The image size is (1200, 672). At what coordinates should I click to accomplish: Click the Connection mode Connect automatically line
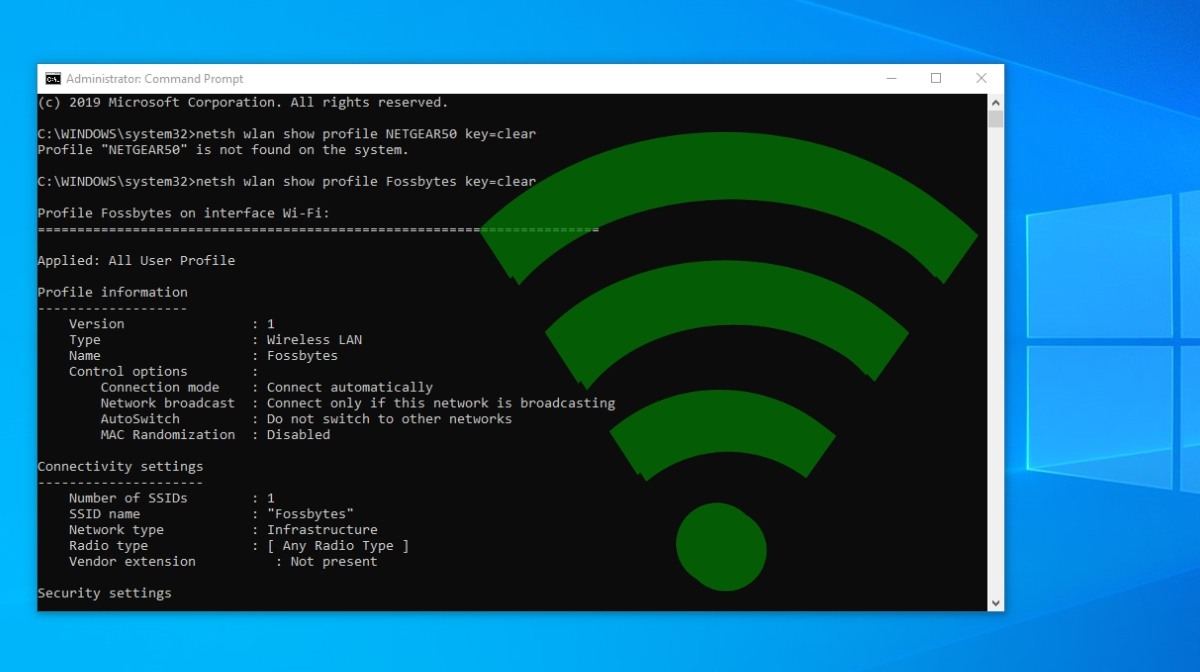point(245,386)
